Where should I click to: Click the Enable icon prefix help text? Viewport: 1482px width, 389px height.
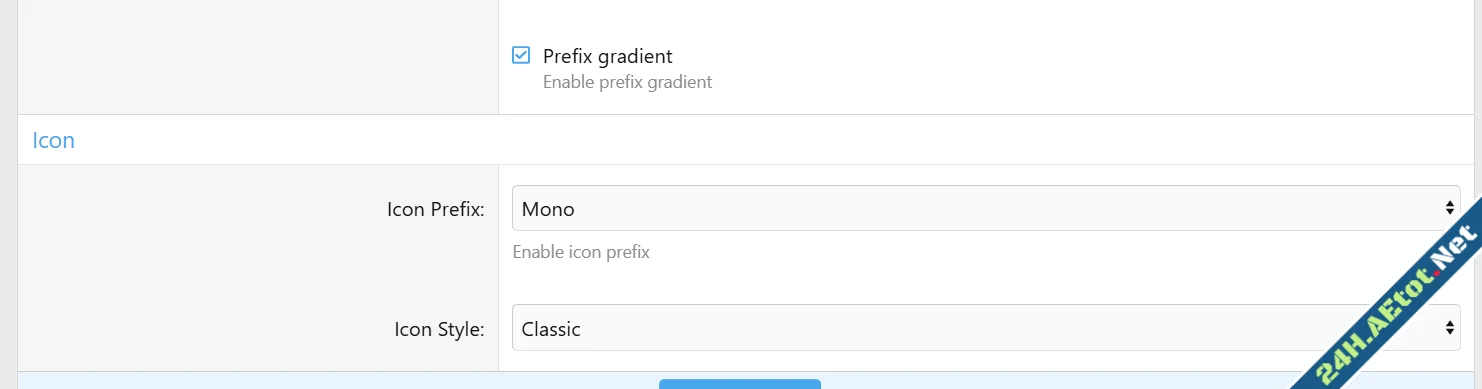point(581,252)
